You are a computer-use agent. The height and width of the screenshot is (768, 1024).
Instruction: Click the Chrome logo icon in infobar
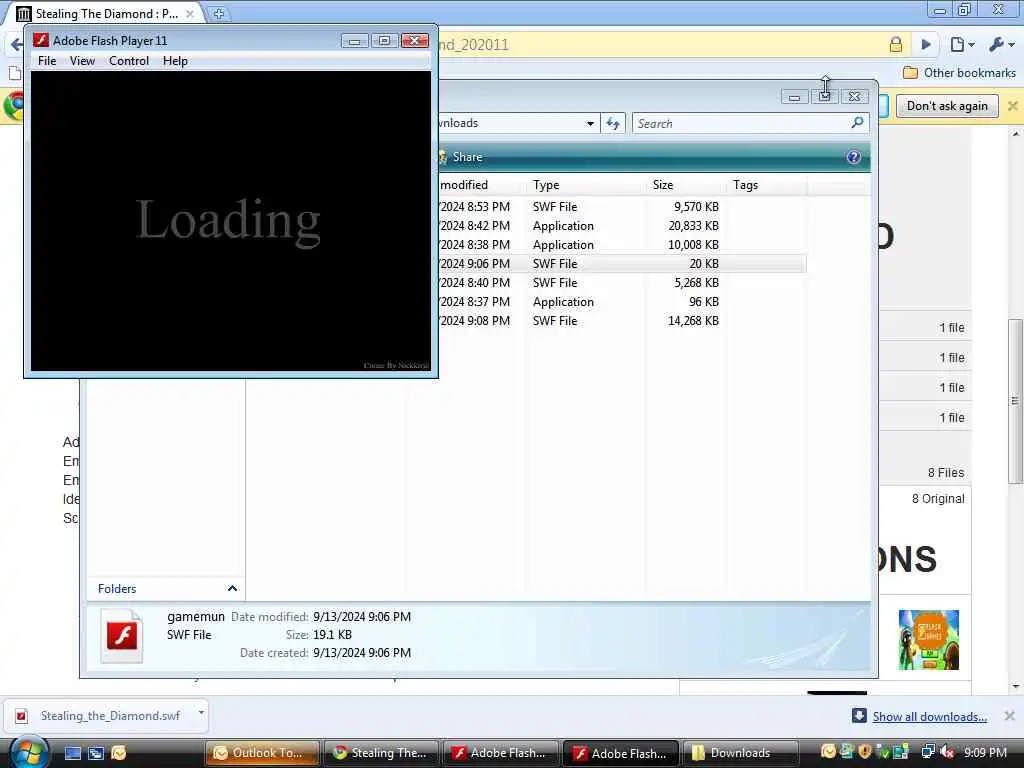13,106
